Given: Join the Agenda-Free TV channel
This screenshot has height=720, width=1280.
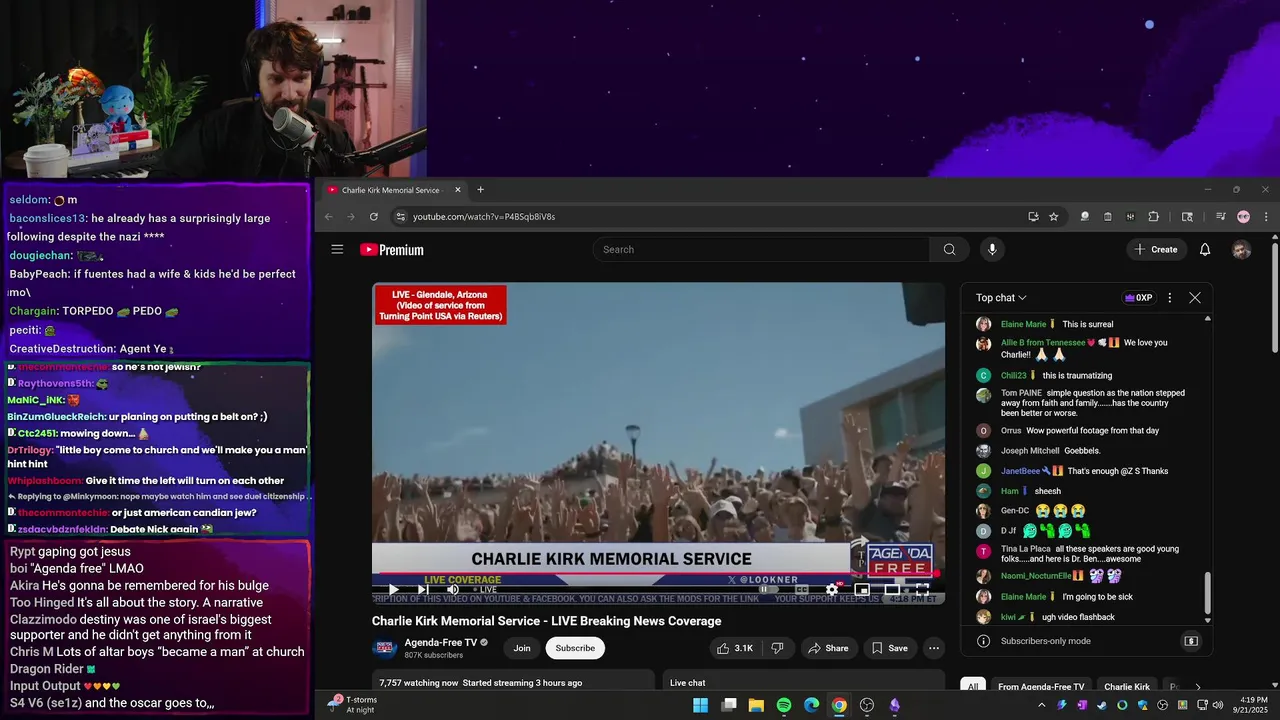Looking at the screenshot, I should [522, 648].
